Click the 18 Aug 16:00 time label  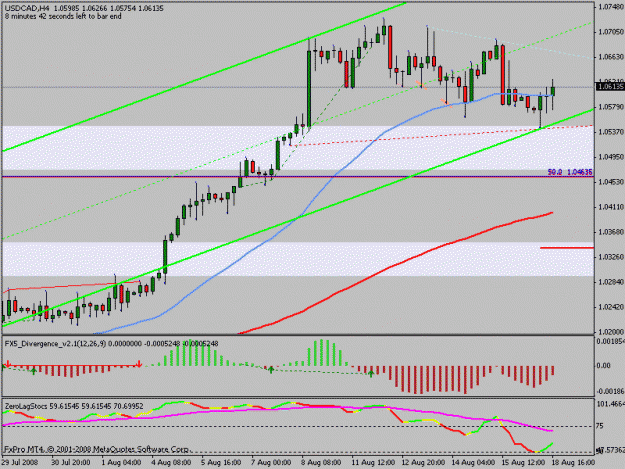573,463
